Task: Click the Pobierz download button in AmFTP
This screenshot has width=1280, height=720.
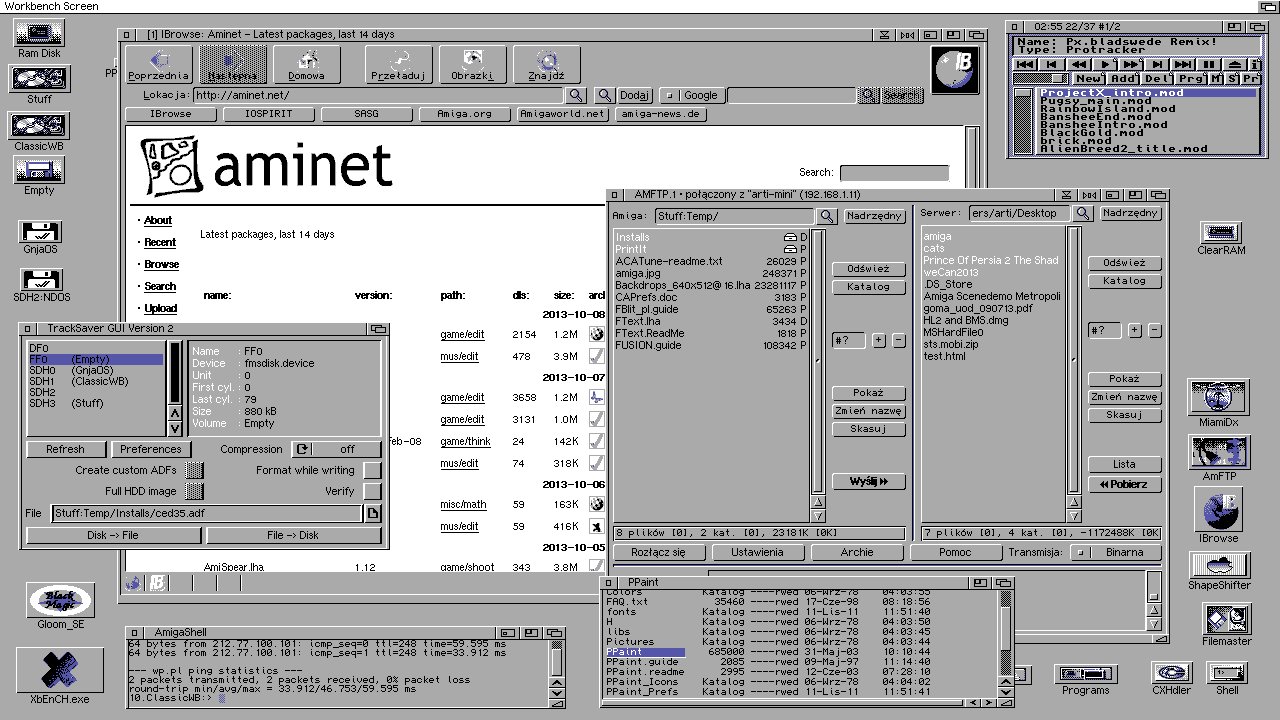Action: coord(1125,484)
